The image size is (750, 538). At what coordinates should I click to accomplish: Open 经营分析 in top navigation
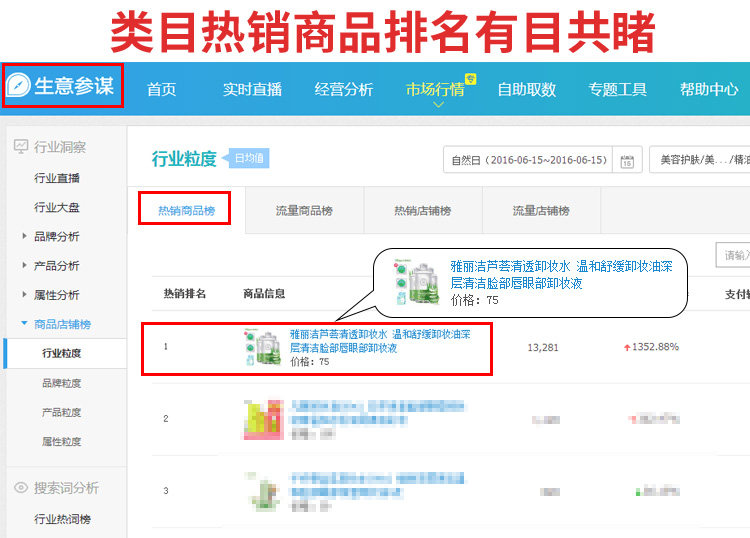pyautogui.click(x=343, y=89)
